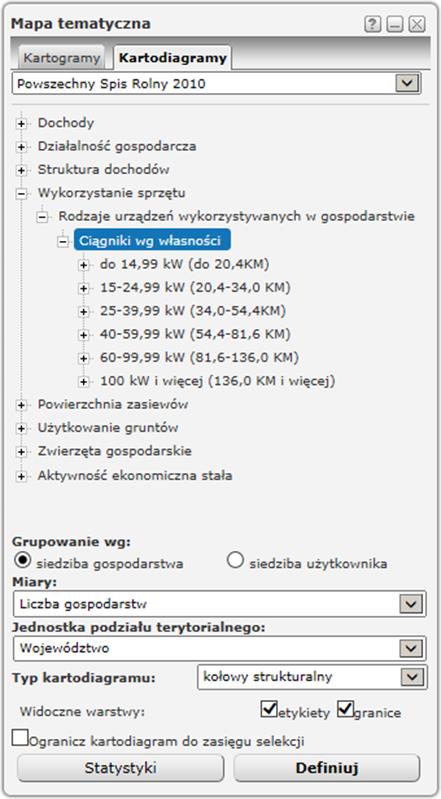Collapse the Wykorzystanie sprzętu minus icon
This screenshot has height=799, width=441.
21,194
